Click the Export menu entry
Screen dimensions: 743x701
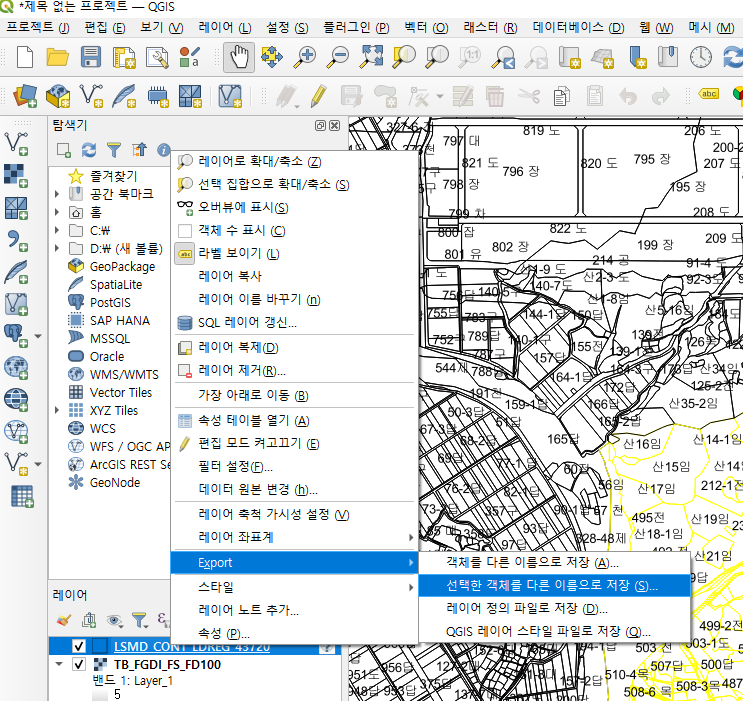click(x=294, y=563)
